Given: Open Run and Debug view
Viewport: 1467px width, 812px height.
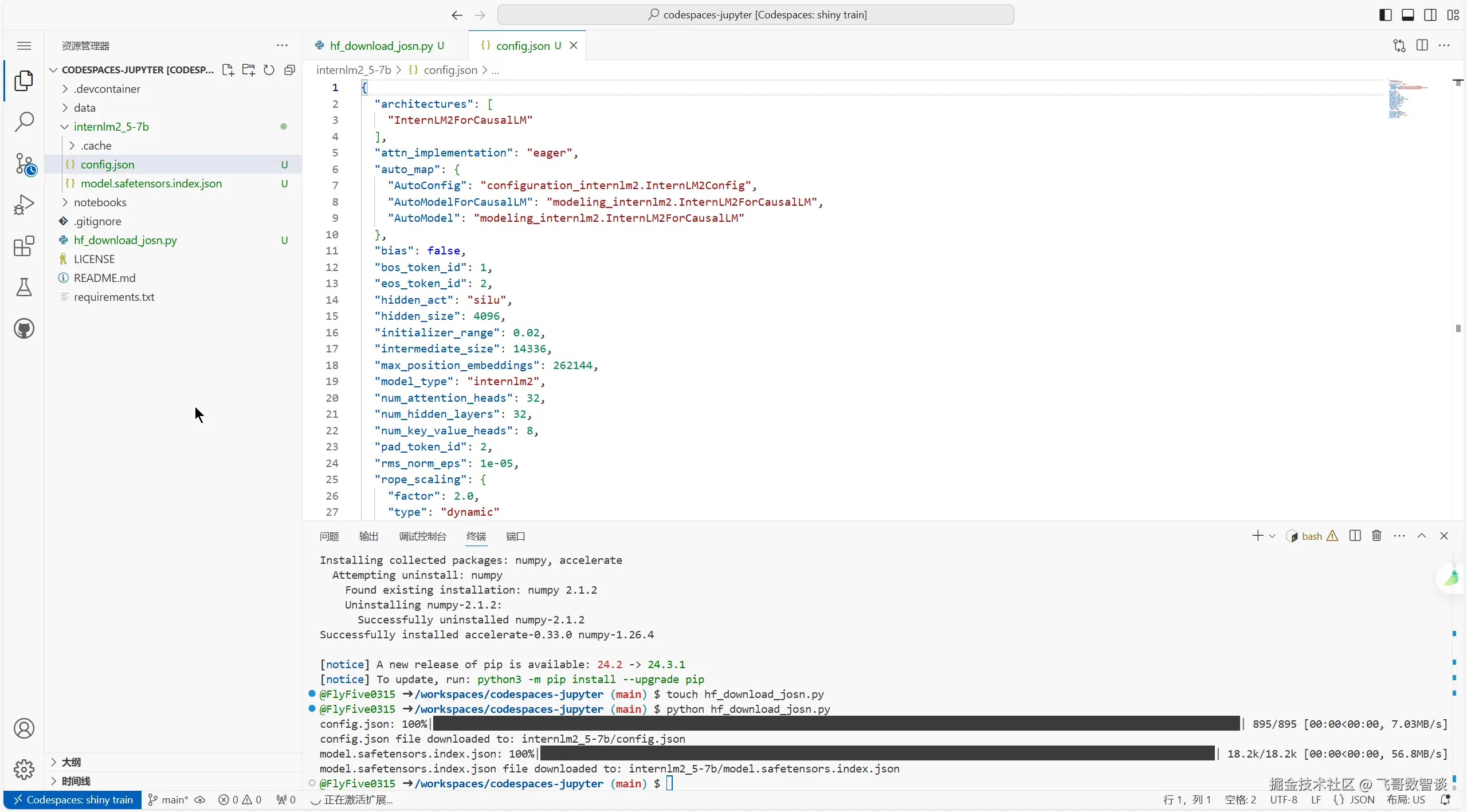Looking at the screenshot, I should pos(24,205).
